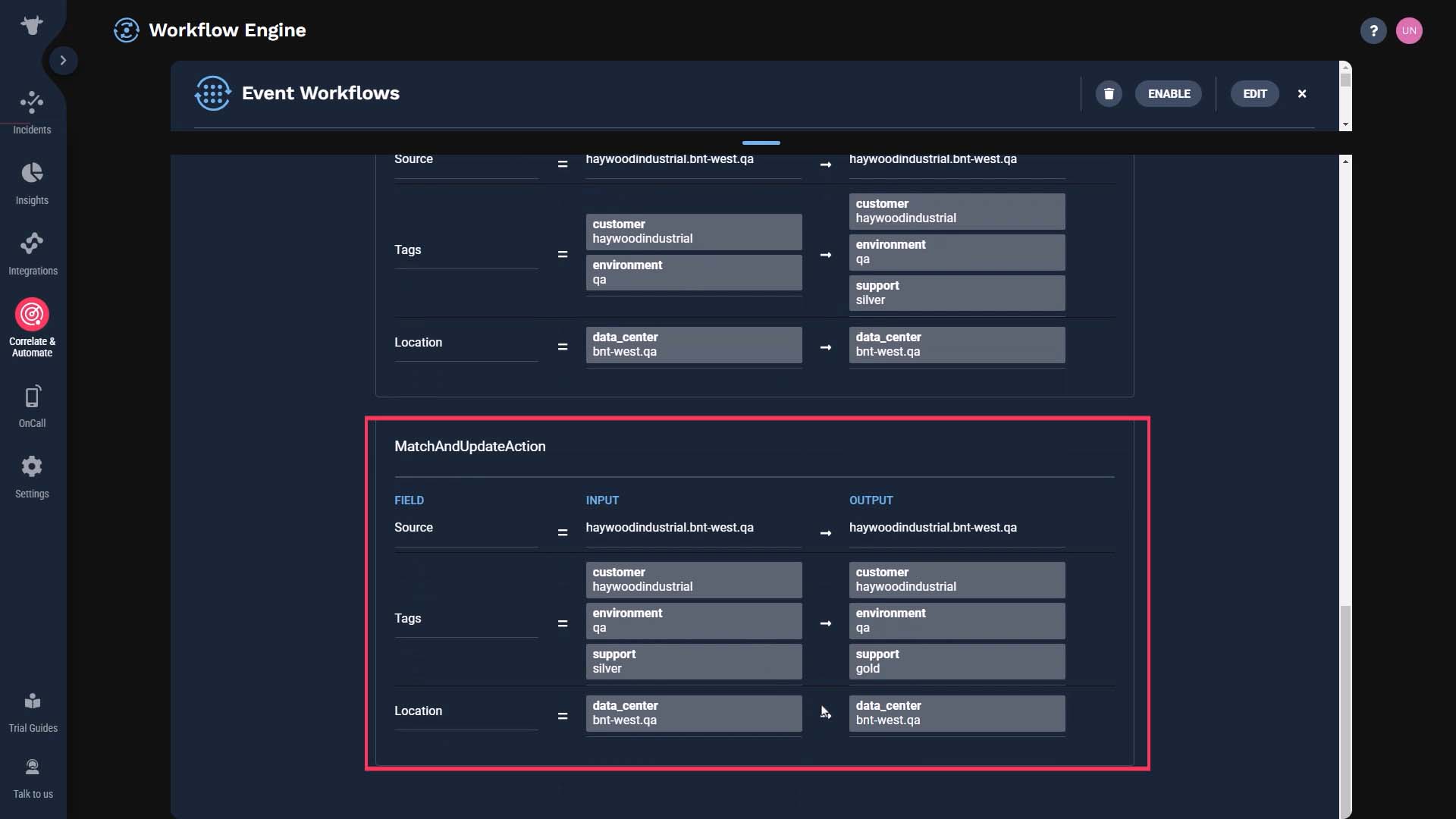
Task: Click the user profile icon top right
Action: (x=1410, y=30)
